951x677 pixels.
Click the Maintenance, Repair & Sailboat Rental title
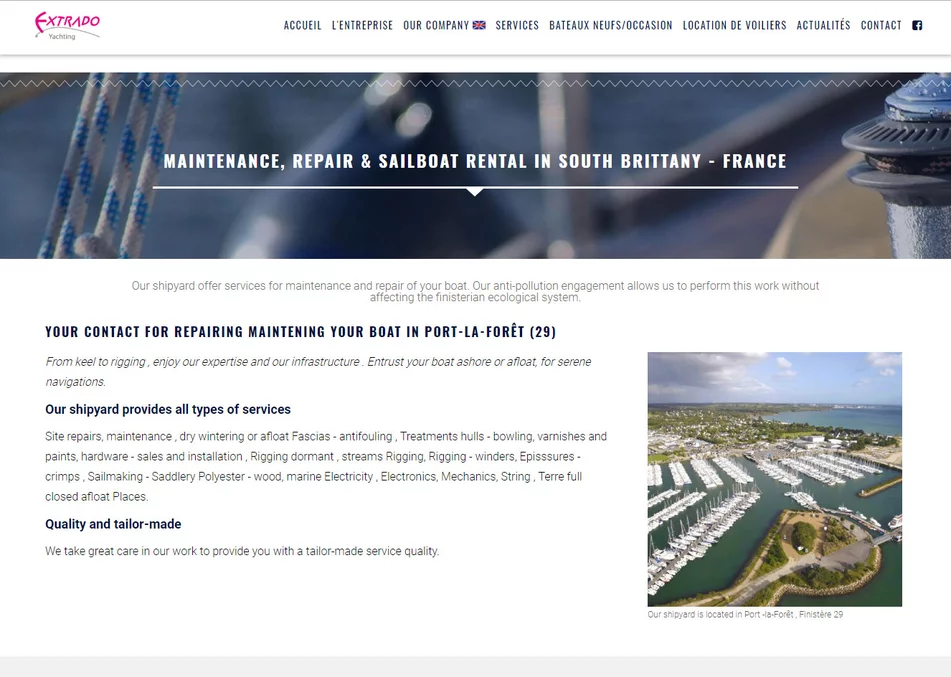(x=475, y=161)
